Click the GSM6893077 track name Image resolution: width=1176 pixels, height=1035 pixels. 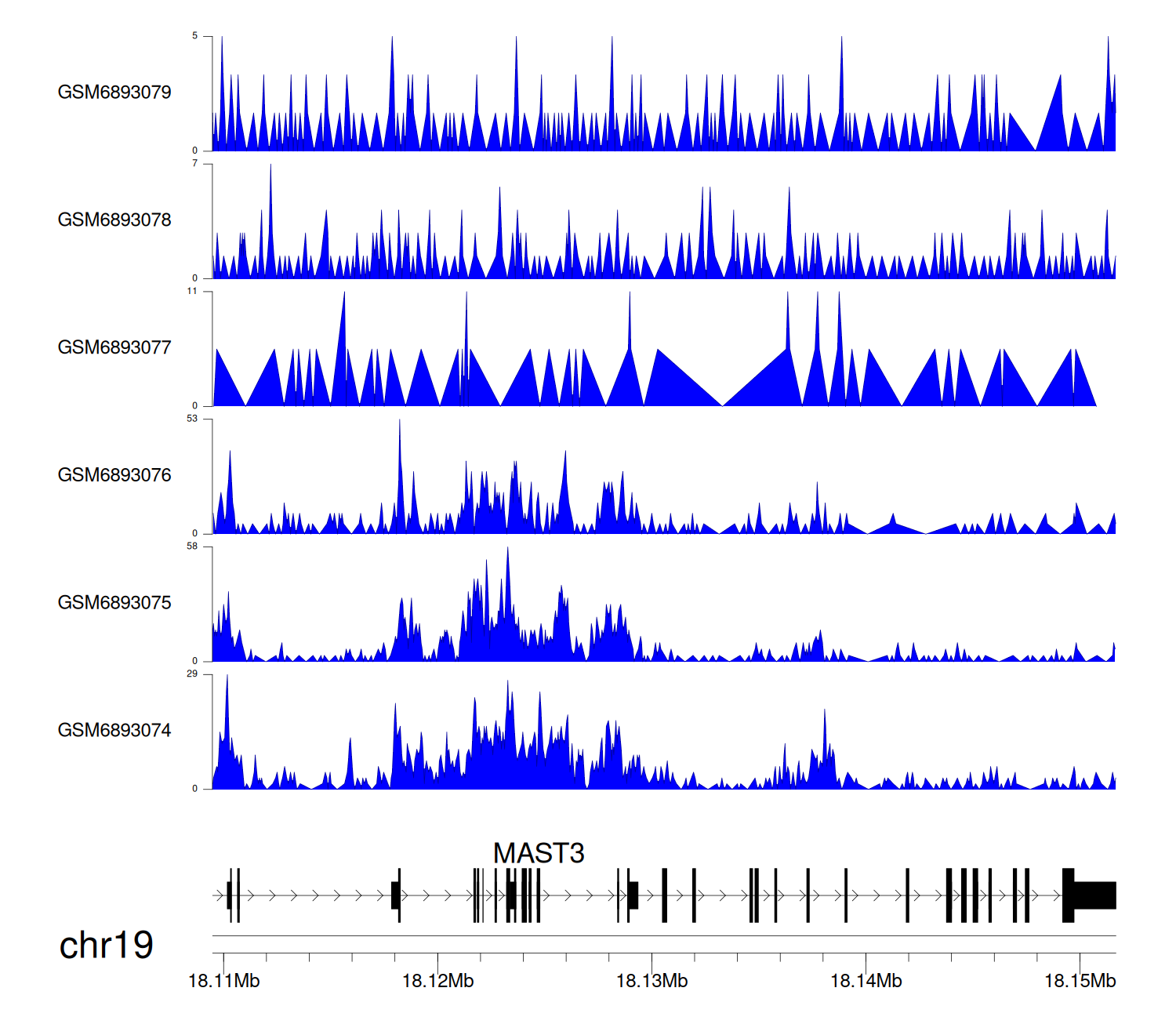pos(114,348)
